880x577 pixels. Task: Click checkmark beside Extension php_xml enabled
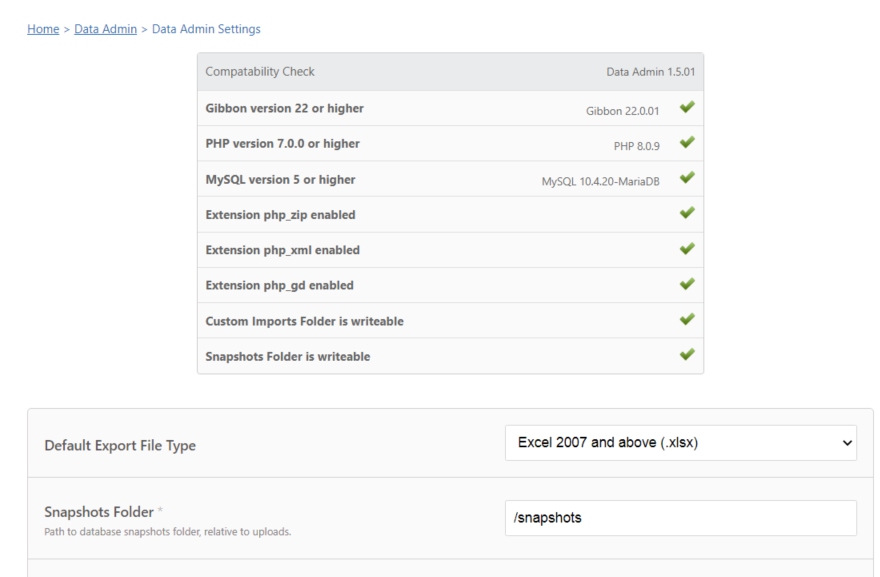687,248
